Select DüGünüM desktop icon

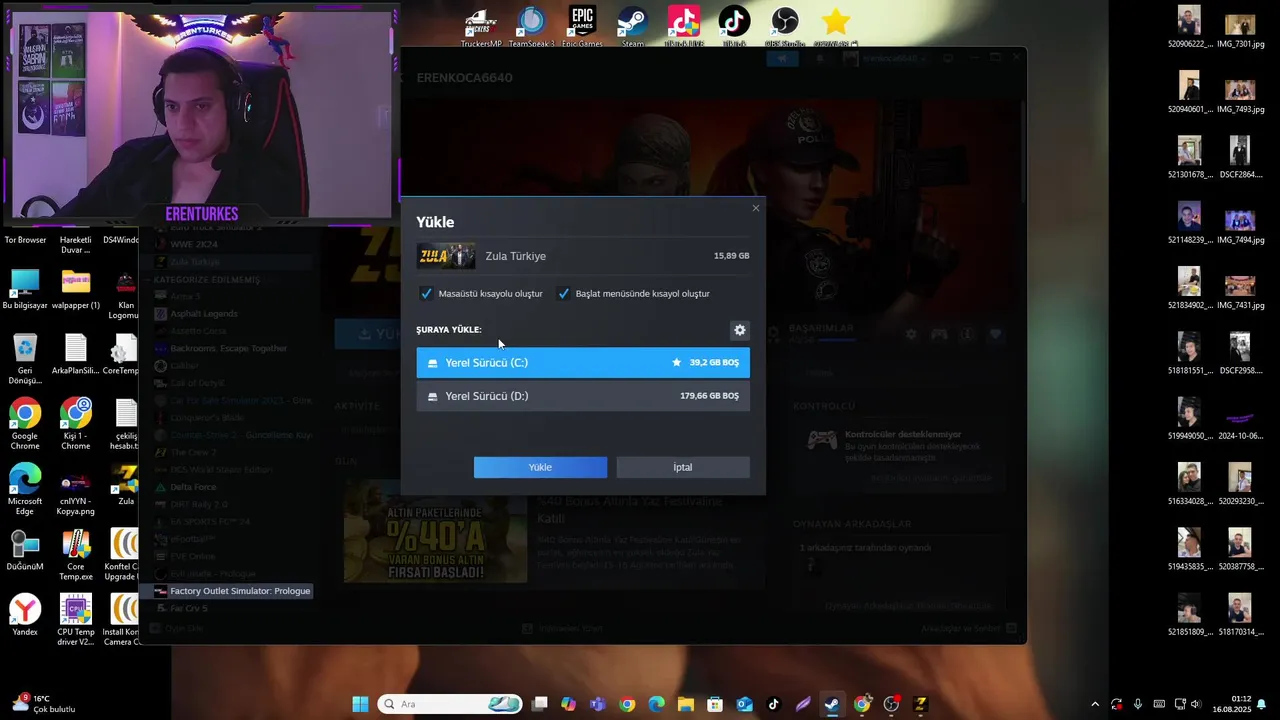pos(25,550)
